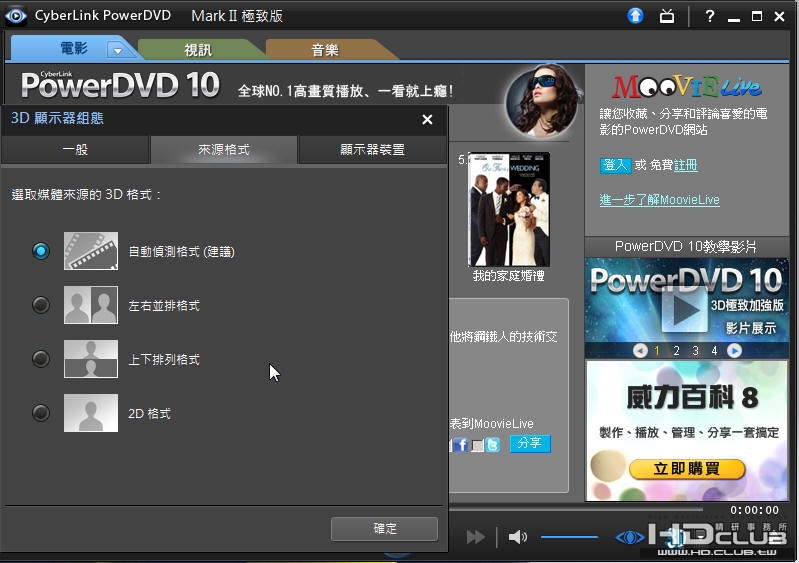Click the gray icon between Facebook and Twitter
This screenshot has width=799, height=563.
477,446
